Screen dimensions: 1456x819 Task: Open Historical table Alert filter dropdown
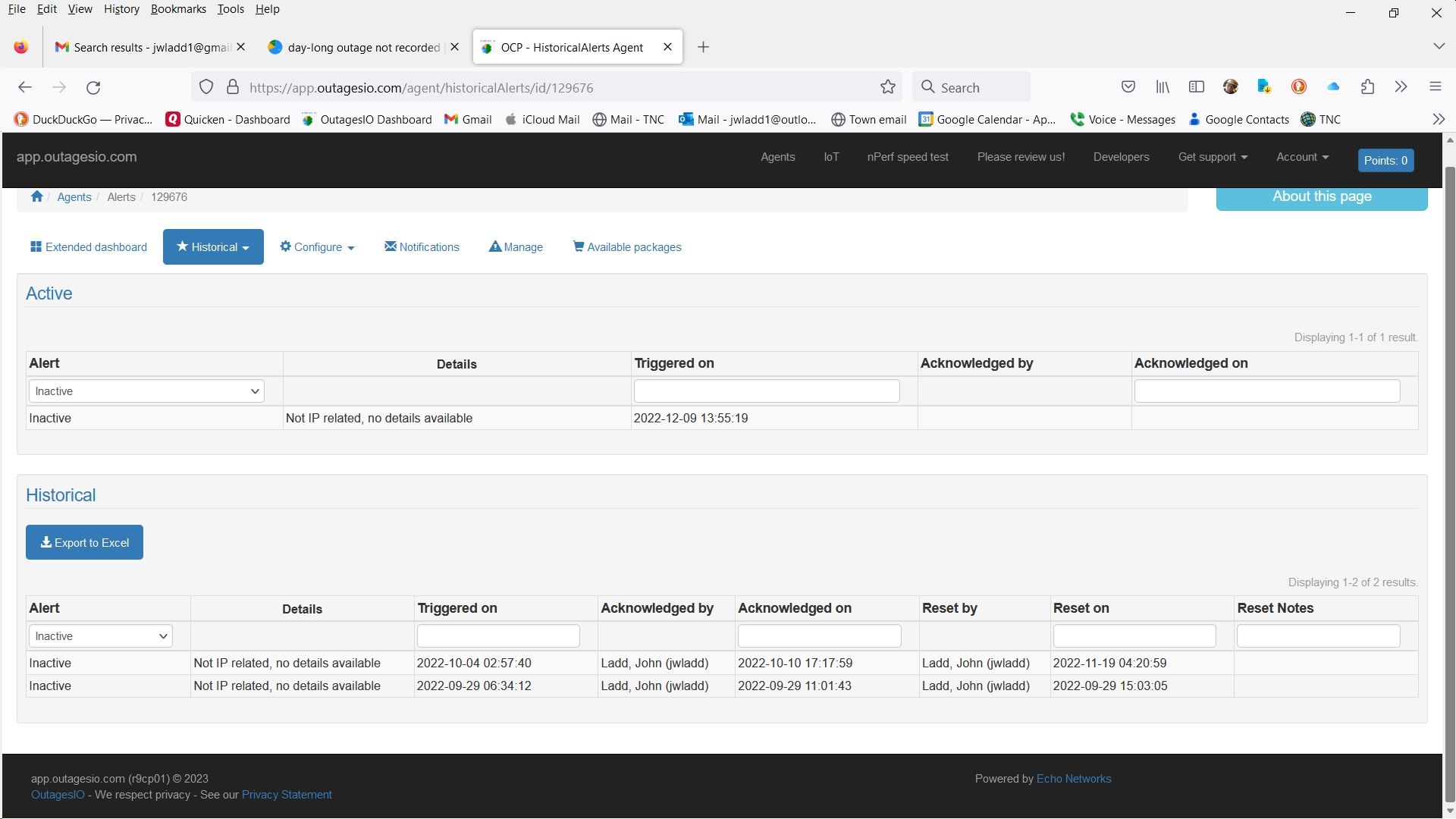pyautogui.click(x=101, y=636)
